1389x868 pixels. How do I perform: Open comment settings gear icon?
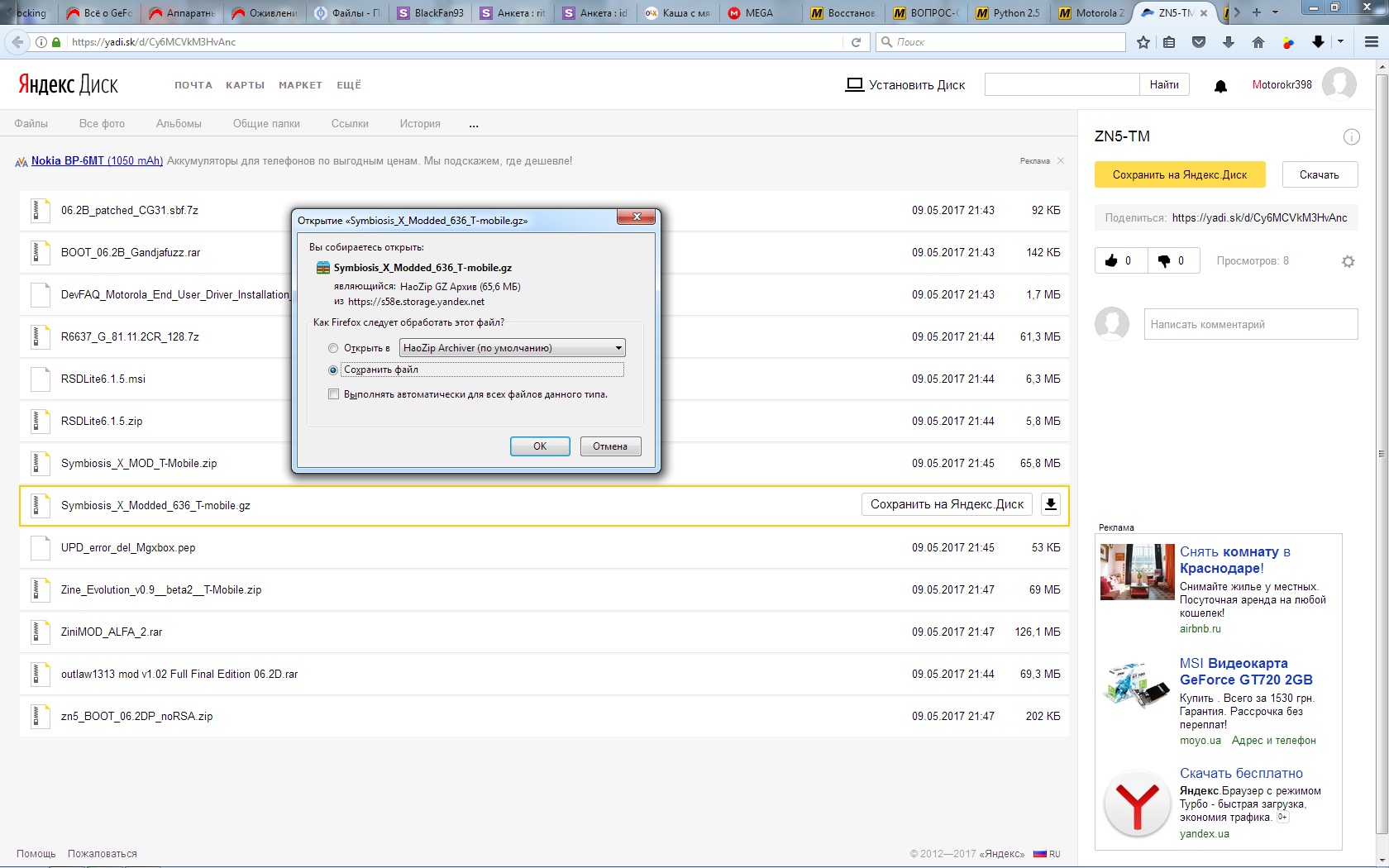[x=1348, y=261]
